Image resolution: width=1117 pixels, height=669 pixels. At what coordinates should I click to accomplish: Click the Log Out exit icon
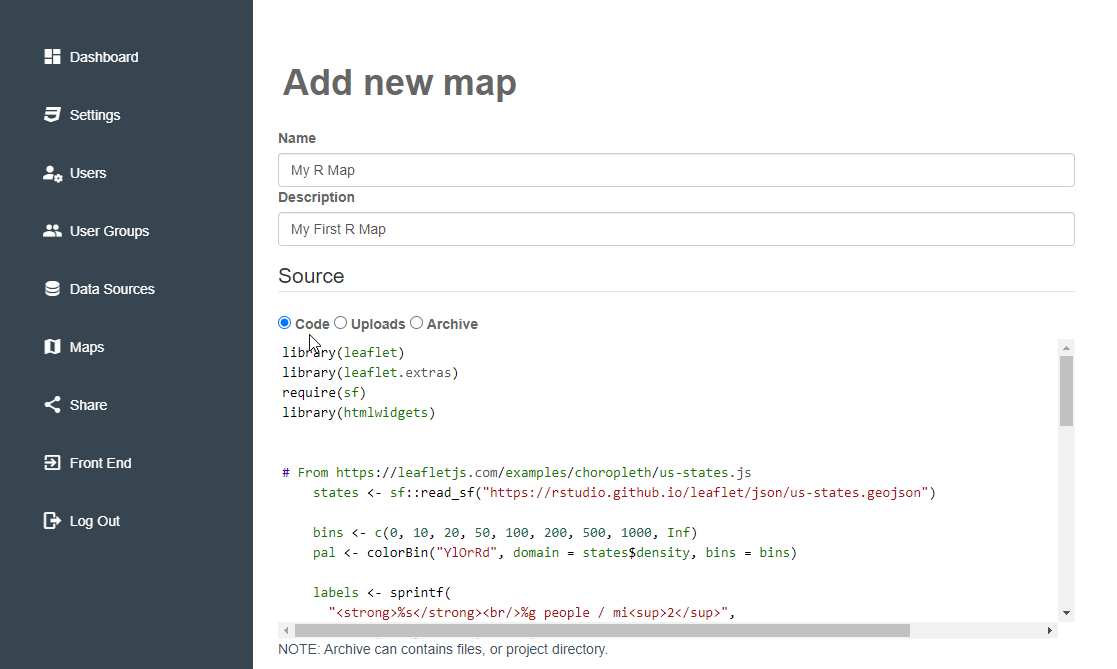(52, 521)
